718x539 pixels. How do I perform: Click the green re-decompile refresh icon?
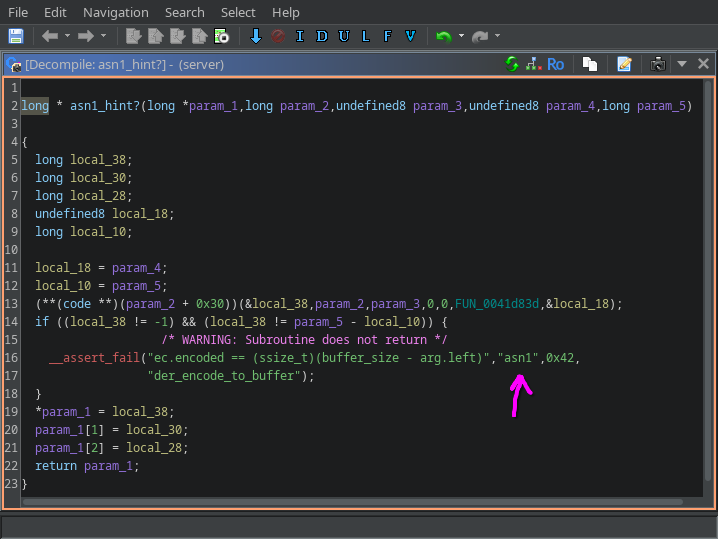pos(512,64)
